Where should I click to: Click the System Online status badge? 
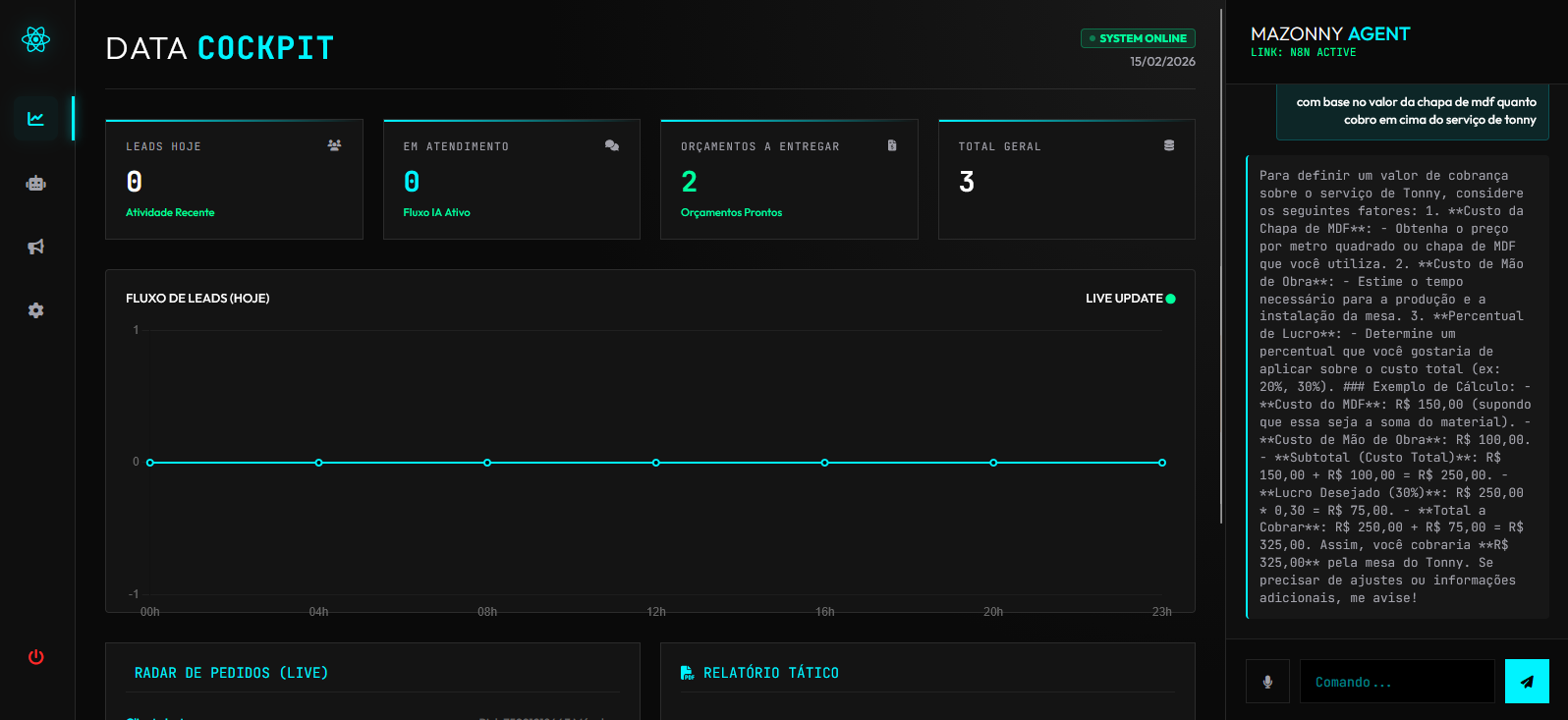coord(1138,38)
